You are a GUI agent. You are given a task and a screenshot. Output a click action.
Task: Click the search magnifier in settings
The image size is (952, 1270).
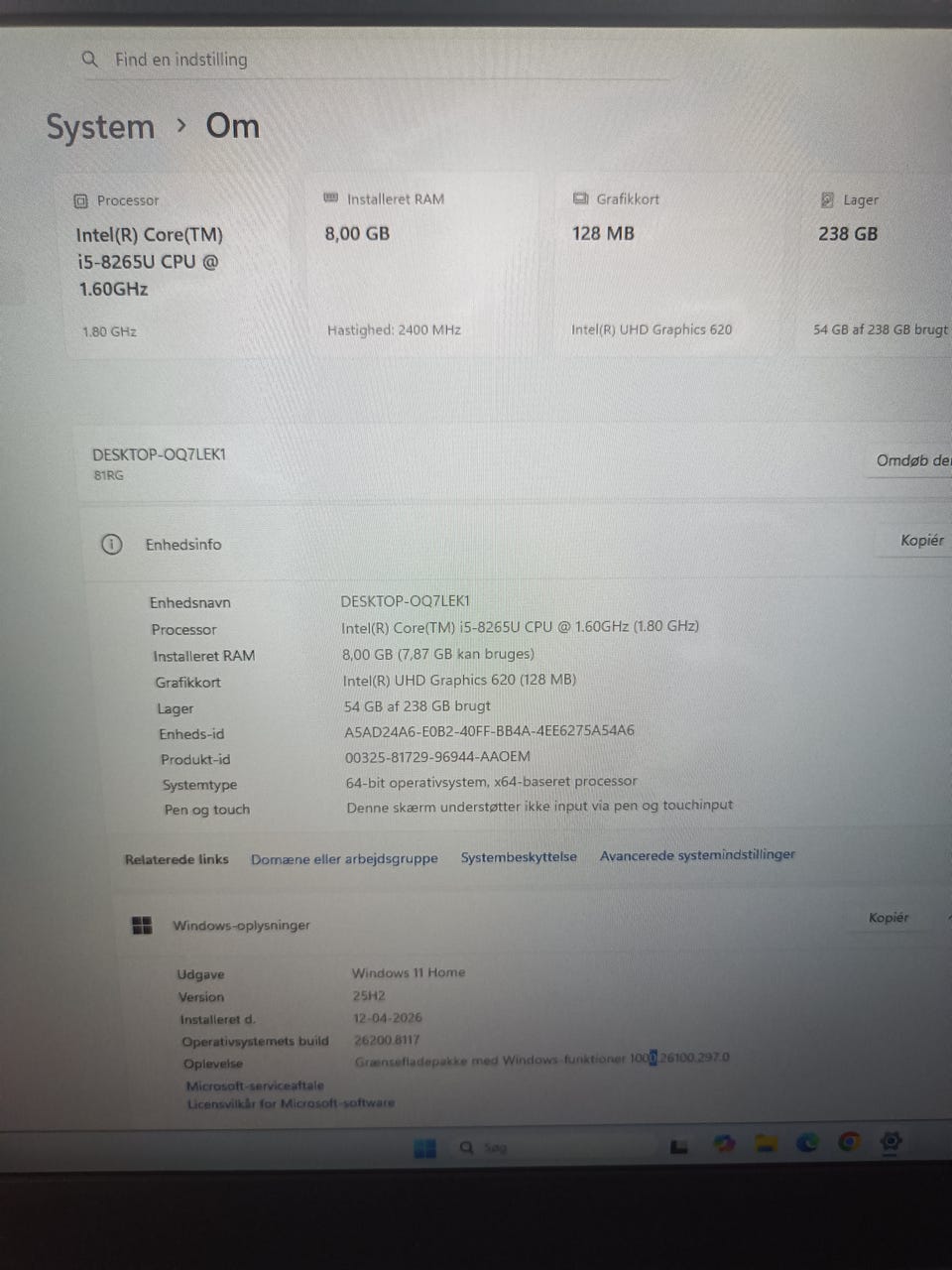point(90,60)
